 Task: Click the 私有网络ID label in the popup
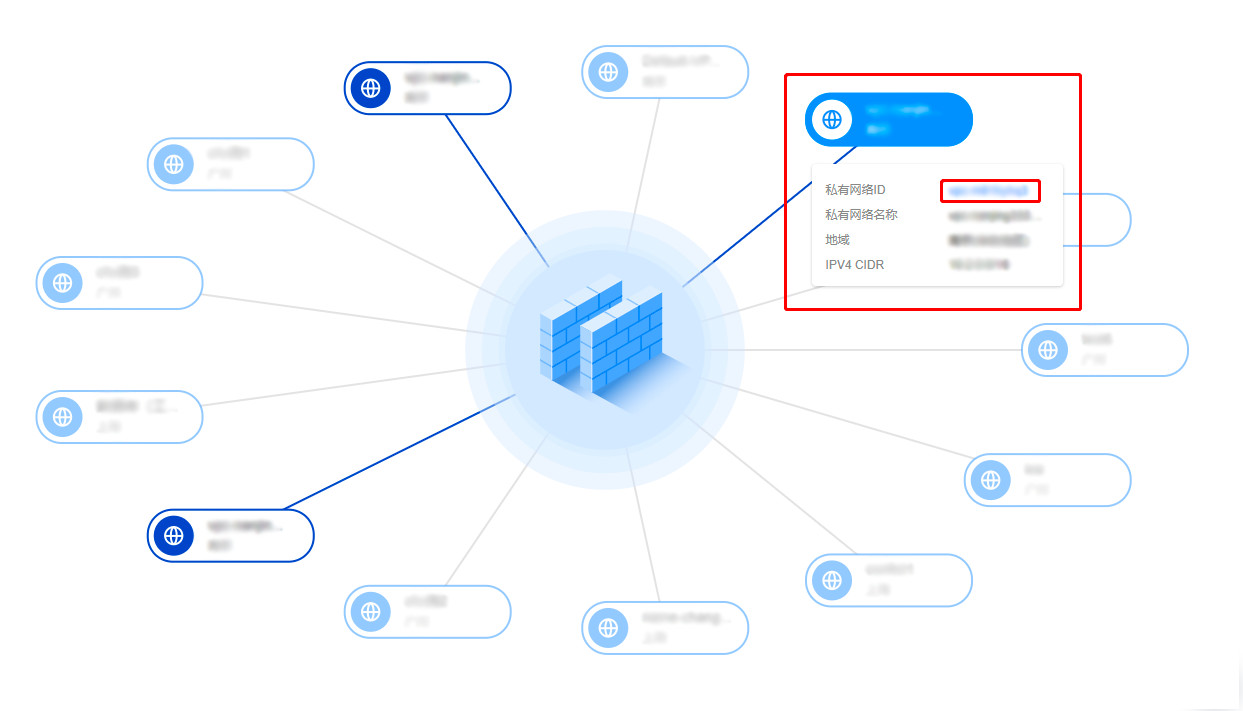[855, 190]
